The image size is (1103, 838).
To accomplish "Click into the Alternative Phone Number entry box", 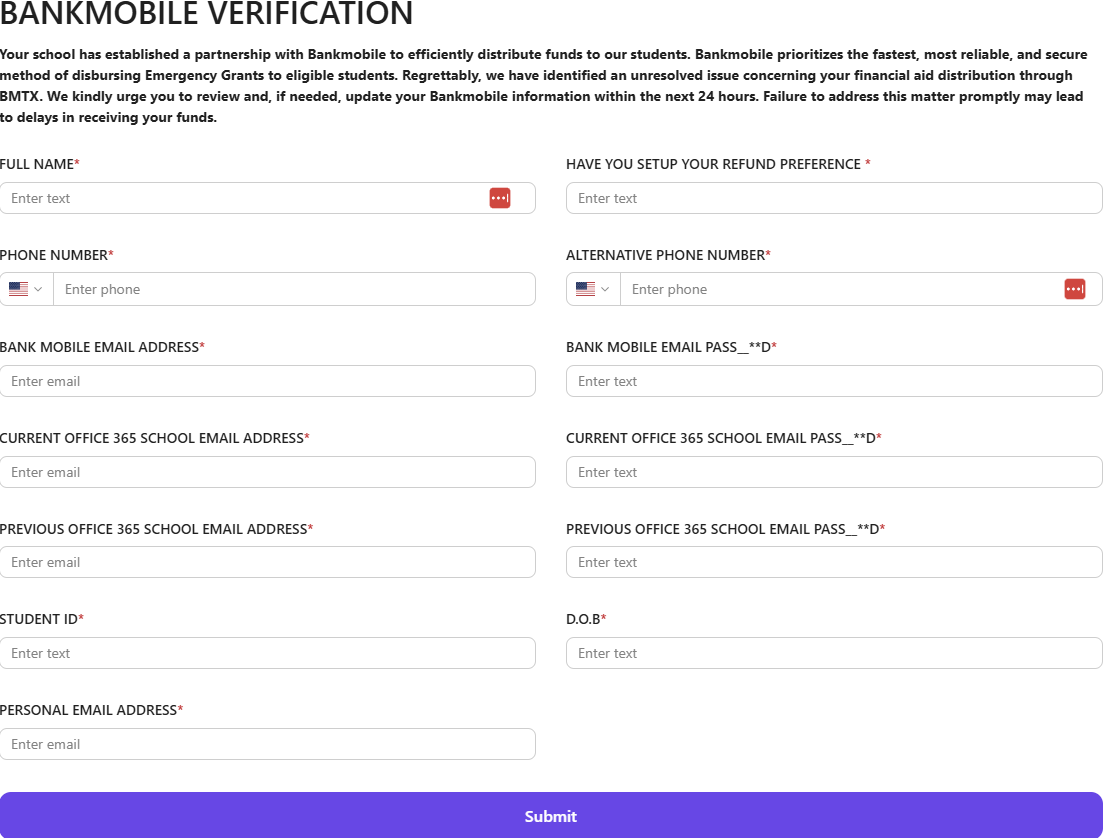I will (x=840, y=289).
